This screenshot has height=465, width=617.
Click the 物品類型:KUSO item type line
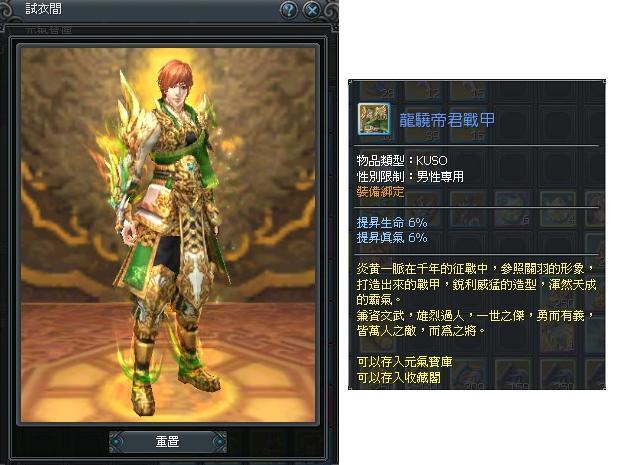(402, 161)
